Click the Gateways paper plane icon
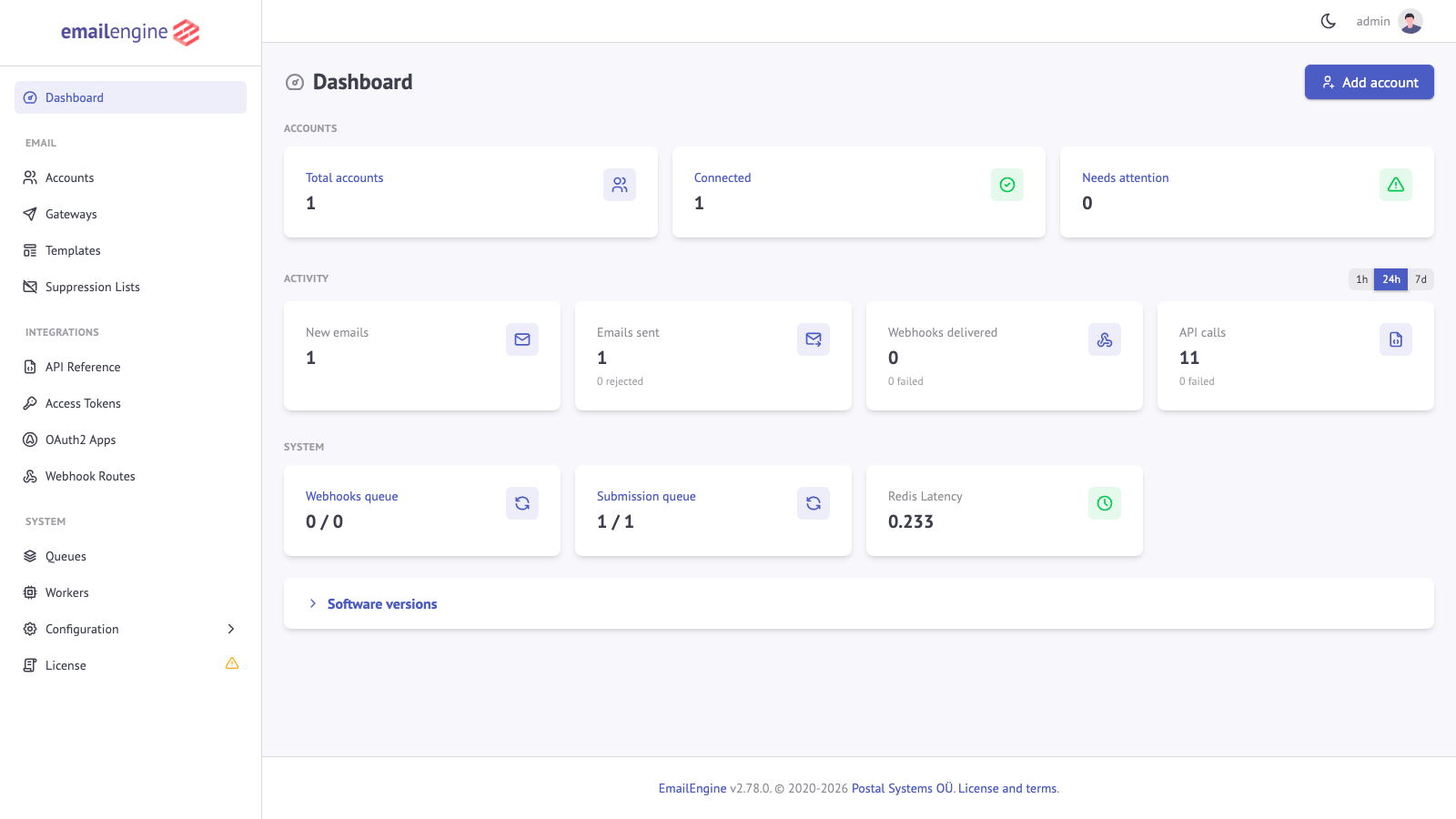1456x819 pixels. pyautogui.click(x=30, y=214)
